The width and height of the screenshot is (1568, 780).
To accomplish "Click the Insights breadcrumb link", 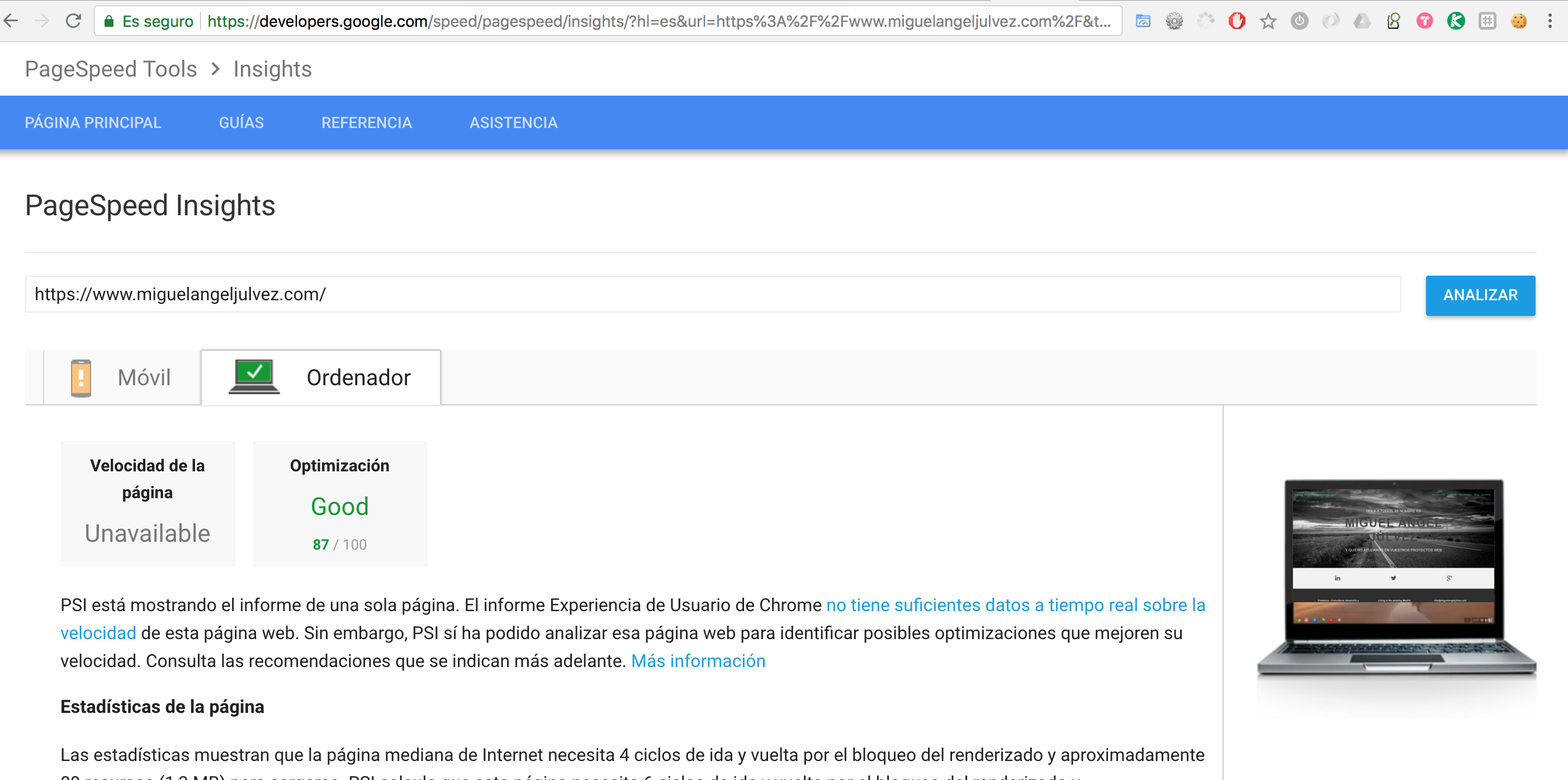I will point(273,69).
